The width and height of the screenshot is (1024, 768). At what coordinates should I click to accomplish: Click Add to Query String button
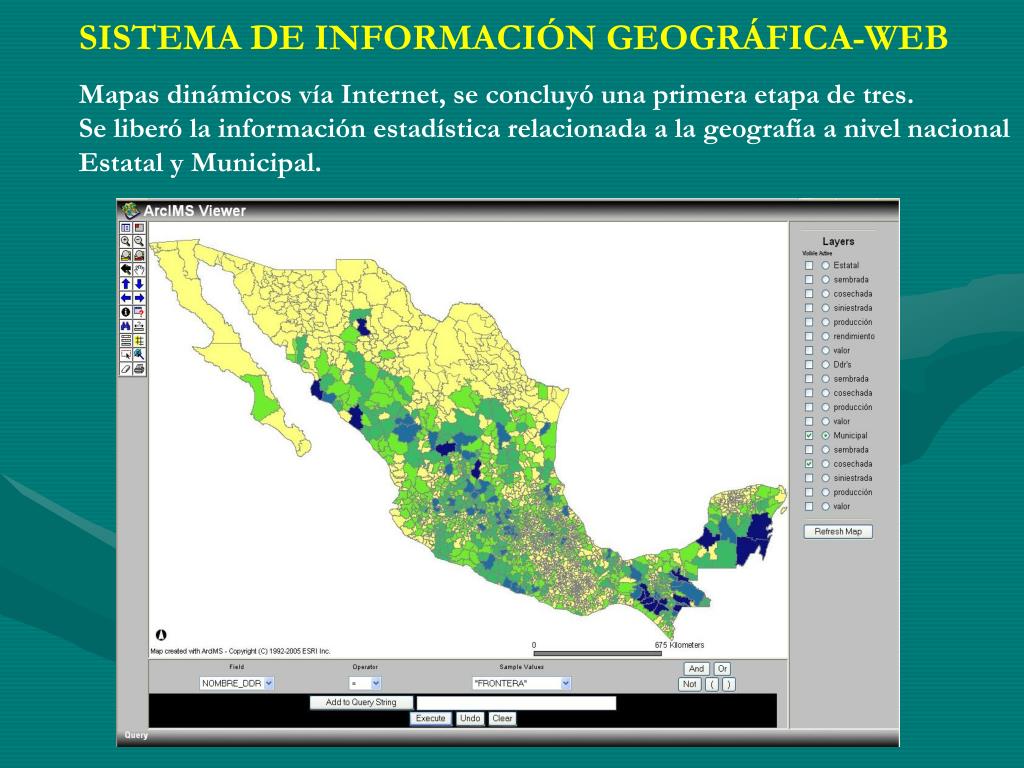[361, 703]
